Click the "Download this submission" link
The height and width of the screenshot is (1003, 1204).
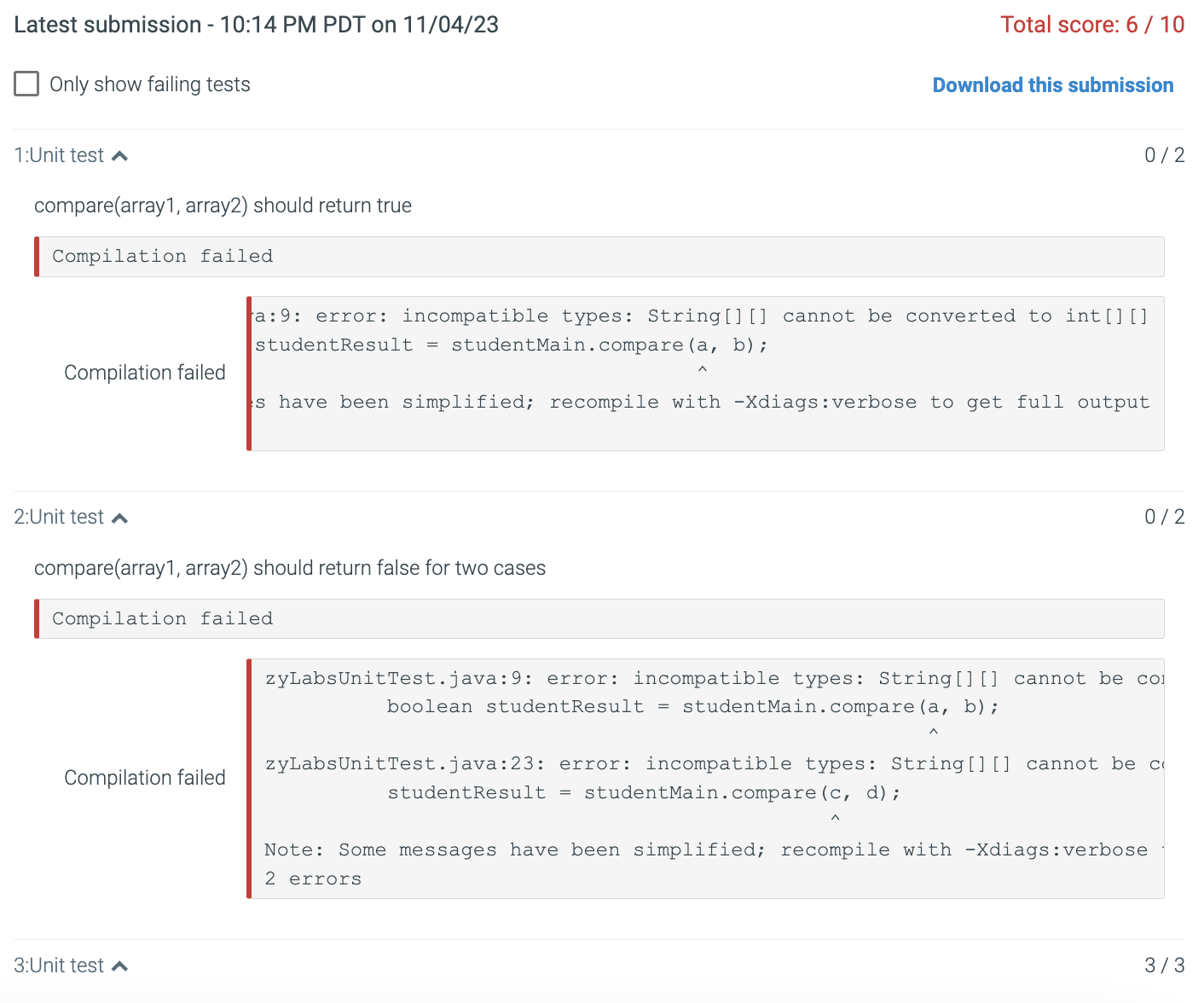pyautogui.click(x=1052, y=84)
